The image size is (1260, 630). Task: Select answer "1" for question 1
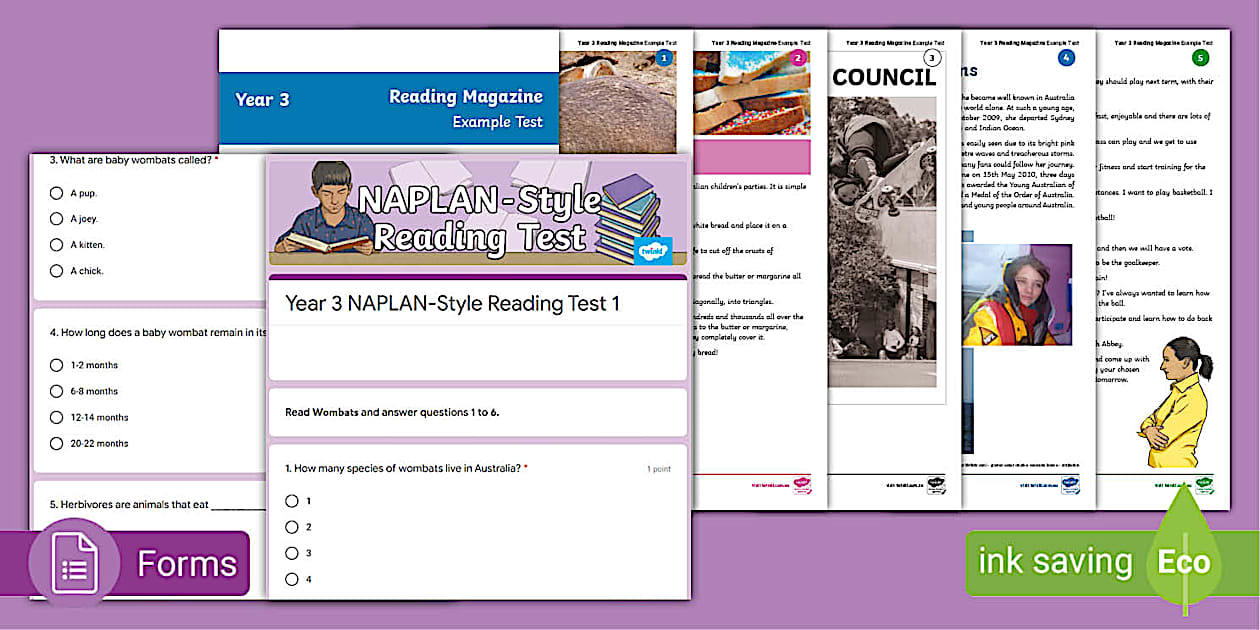point(292,501)
